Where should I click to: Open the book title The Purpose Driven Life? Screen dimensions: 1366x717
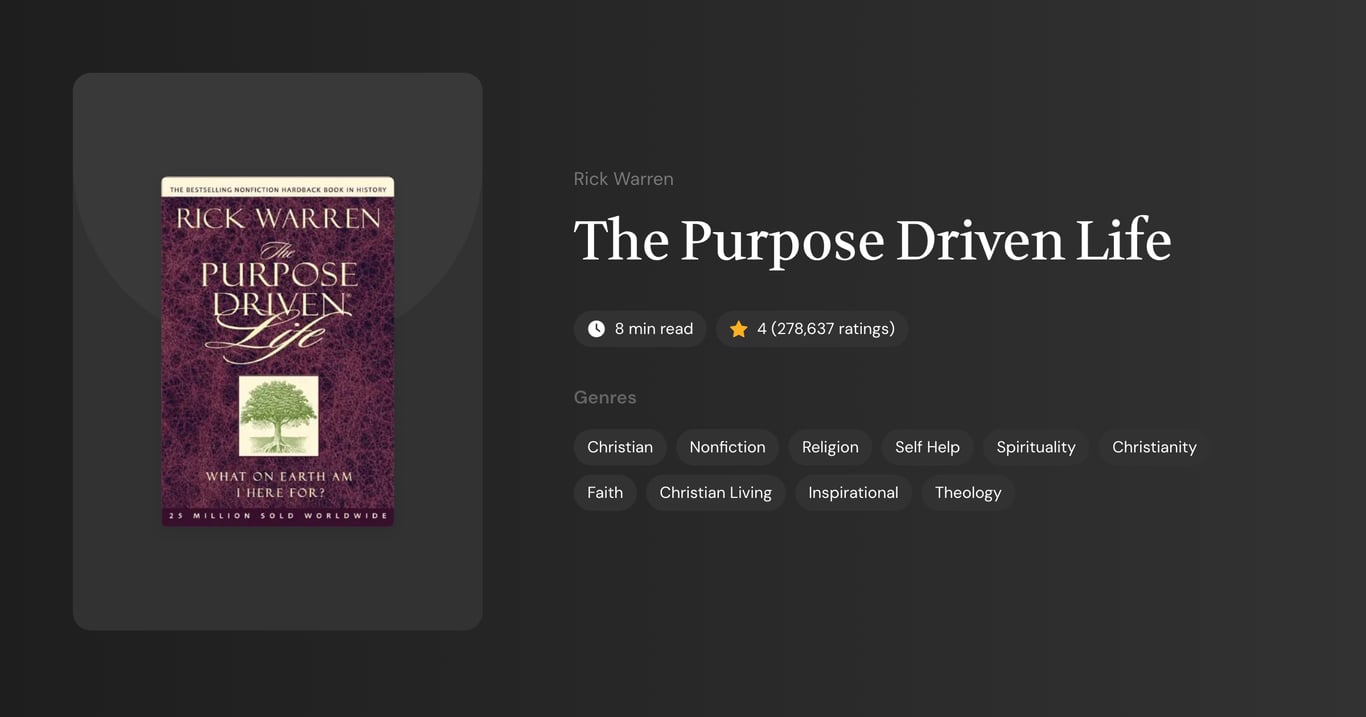click(x=872, y=240)
